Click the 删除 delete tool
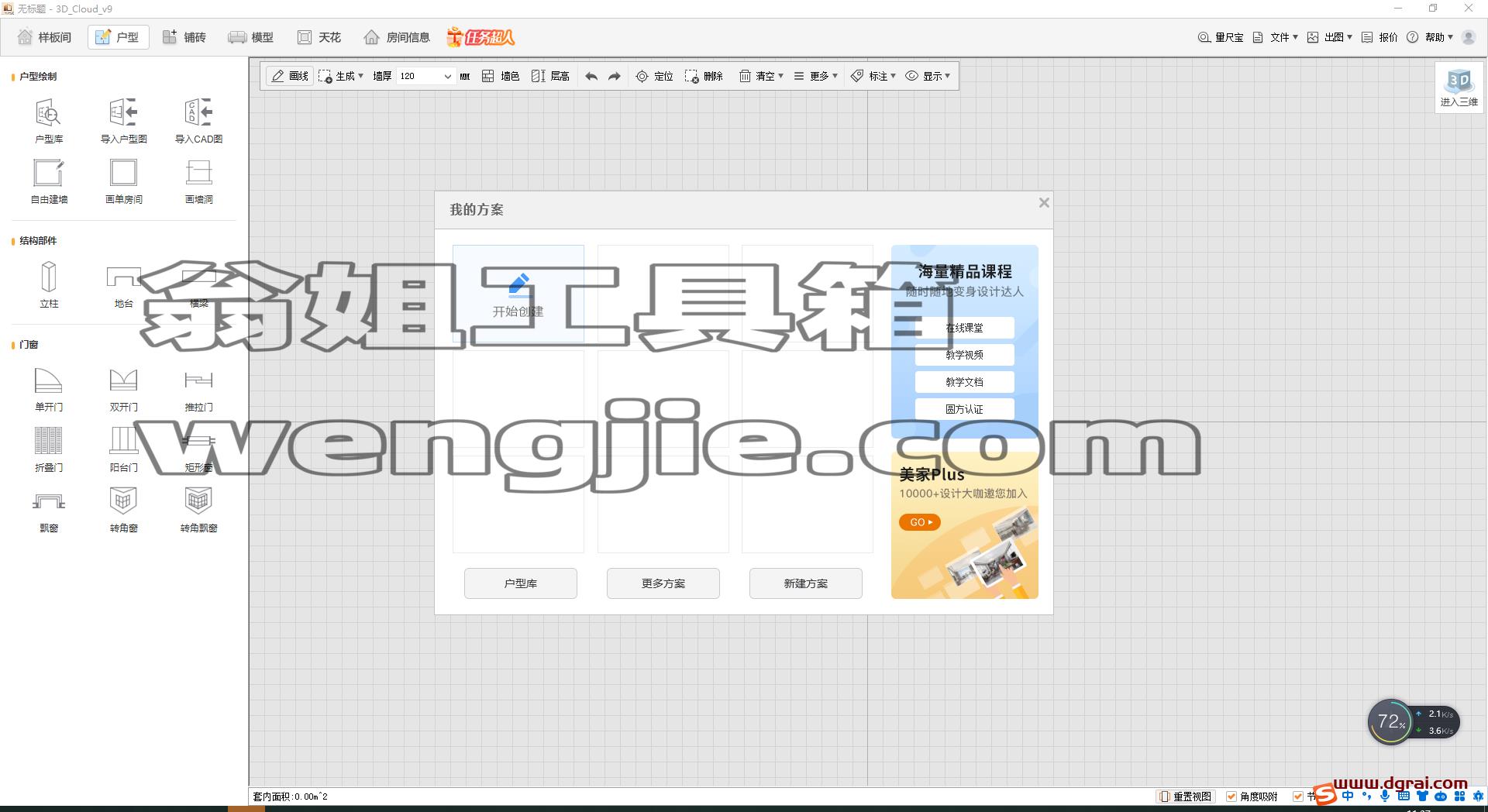 tap(704, 76)
